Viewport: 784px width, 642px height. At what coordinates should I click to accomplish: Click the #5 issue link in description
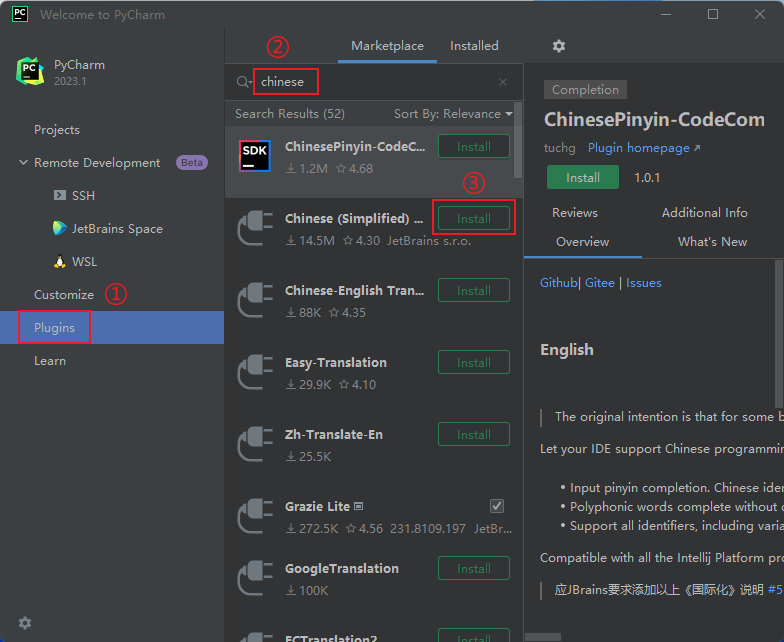pos(774,590)
